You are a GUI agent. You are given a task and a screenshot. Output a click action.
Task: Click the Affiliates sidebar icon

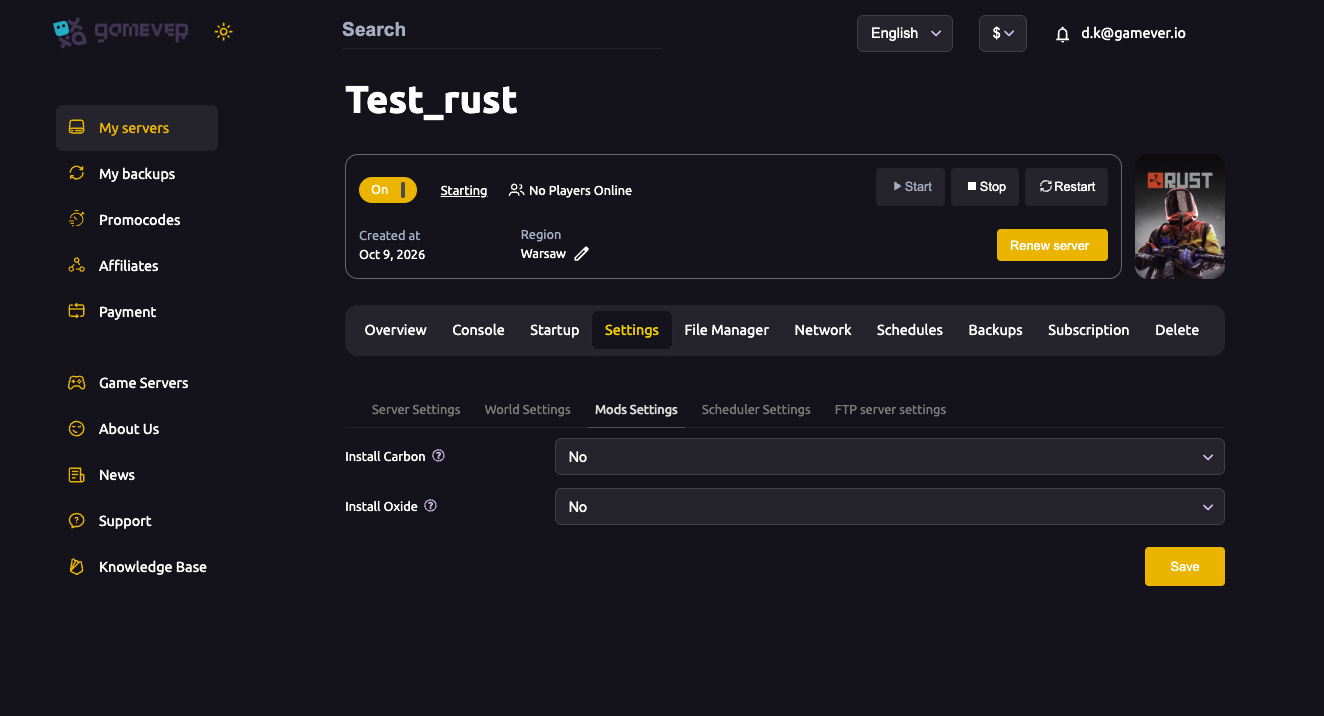click(x=76, y=266)
